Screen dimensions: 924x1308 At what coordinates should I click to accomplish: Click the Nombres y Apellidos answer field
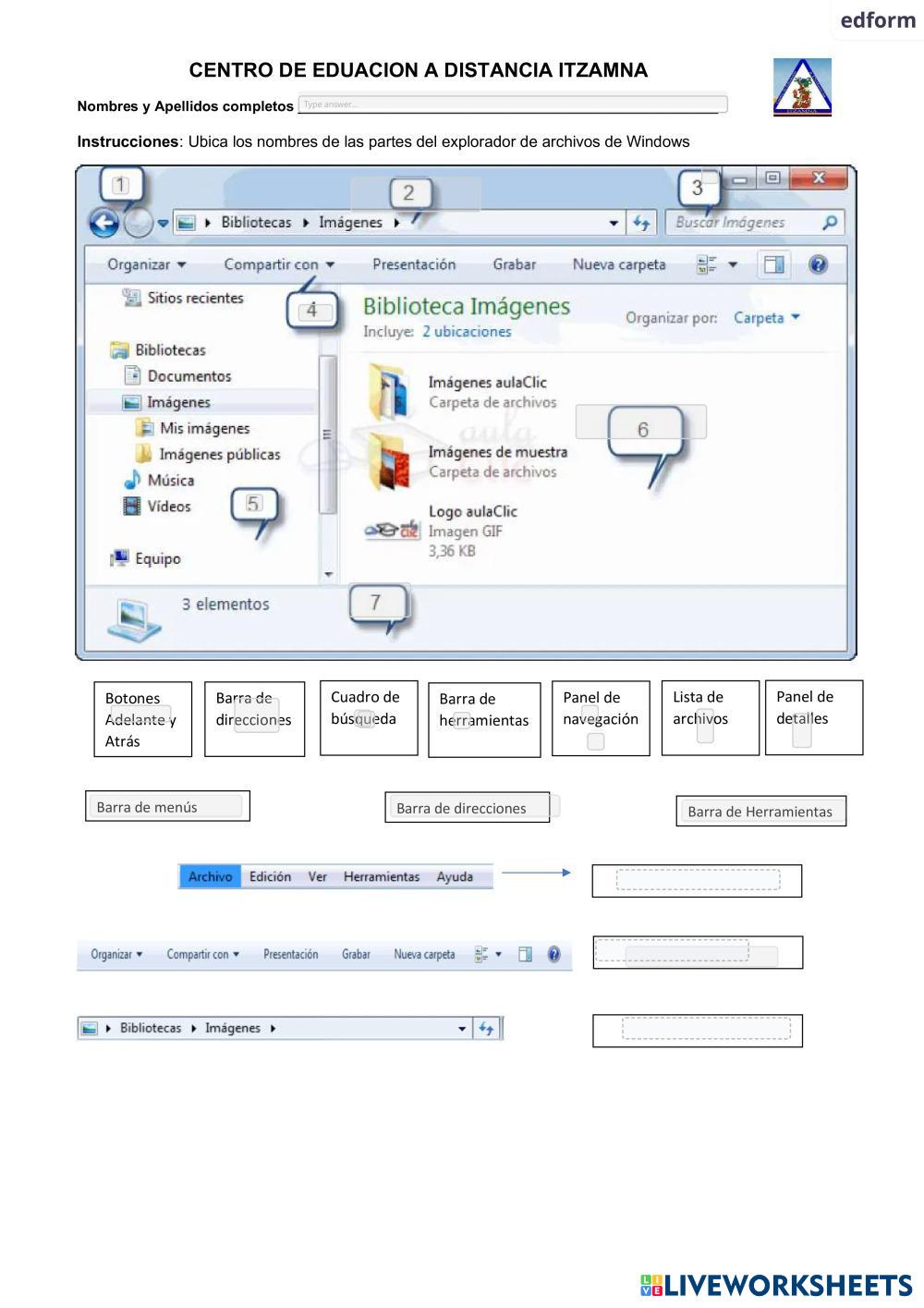512,104
